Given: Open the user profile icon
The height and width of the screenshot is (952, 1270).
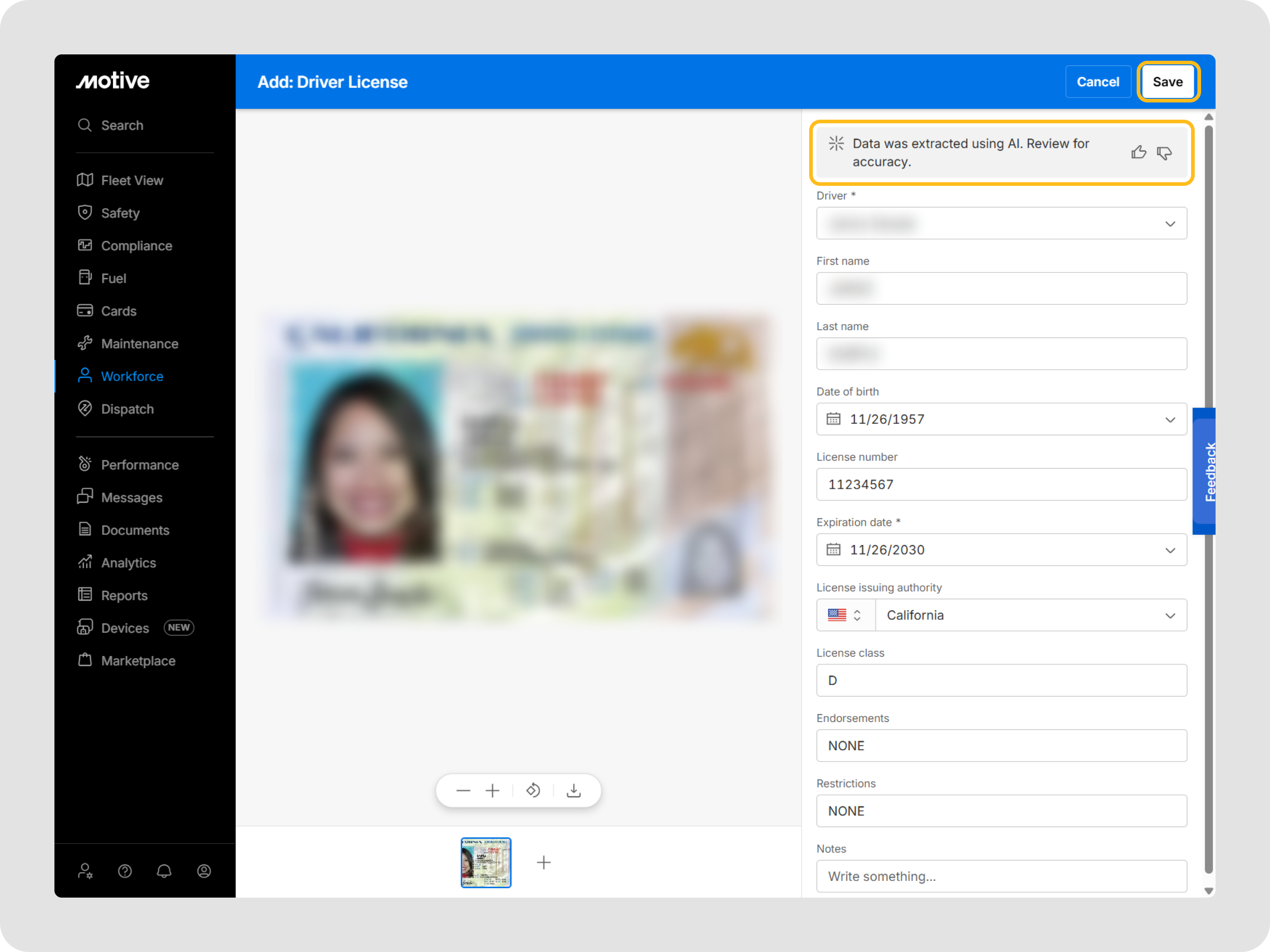Looking at the screenshot, I should tap(204, 871).
